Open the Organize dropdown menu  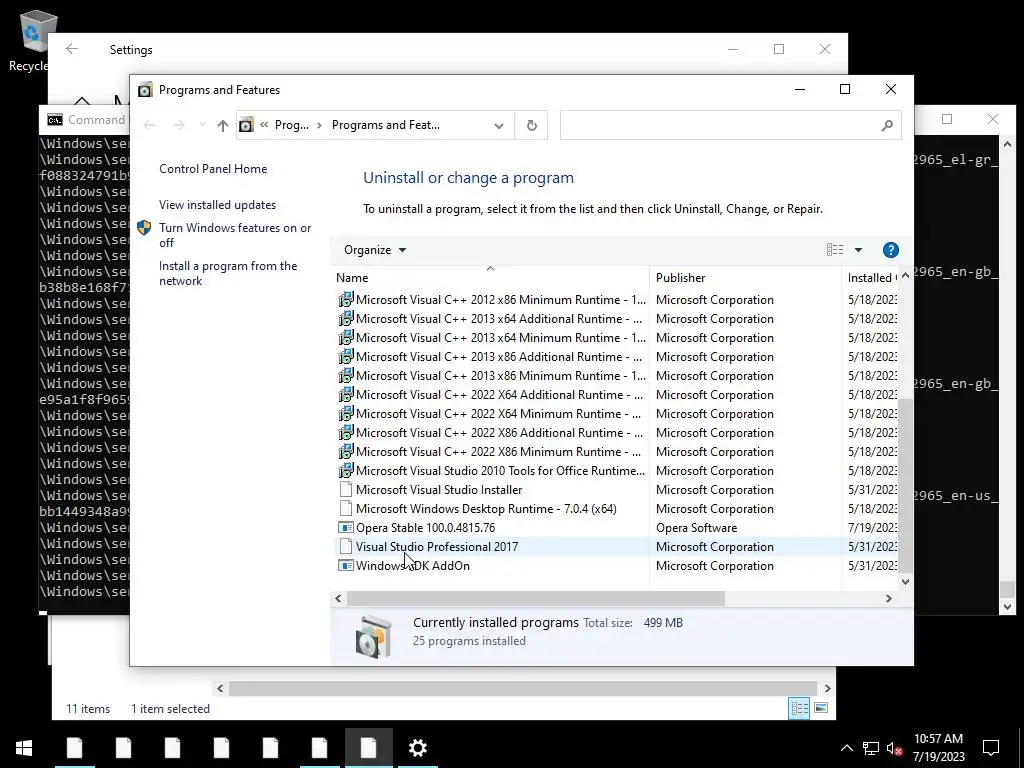(x=375, y=250)
